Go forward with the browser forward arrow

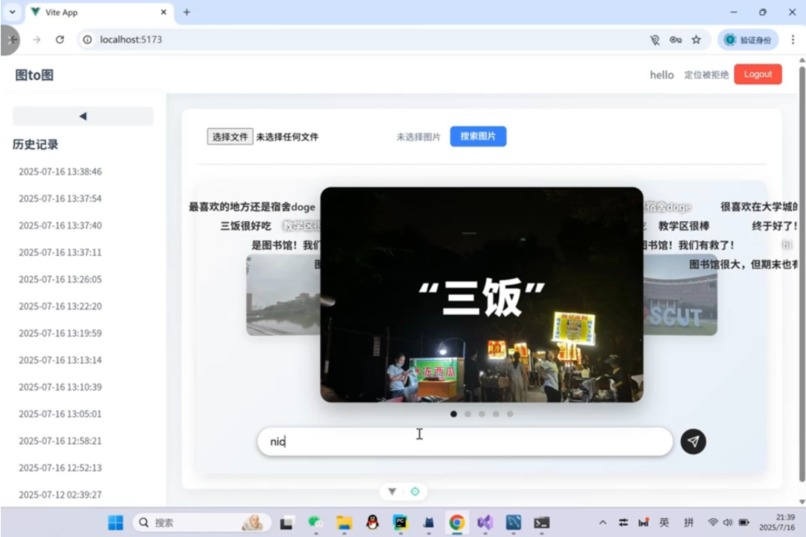pyautogui.click(x=36, y=40)
